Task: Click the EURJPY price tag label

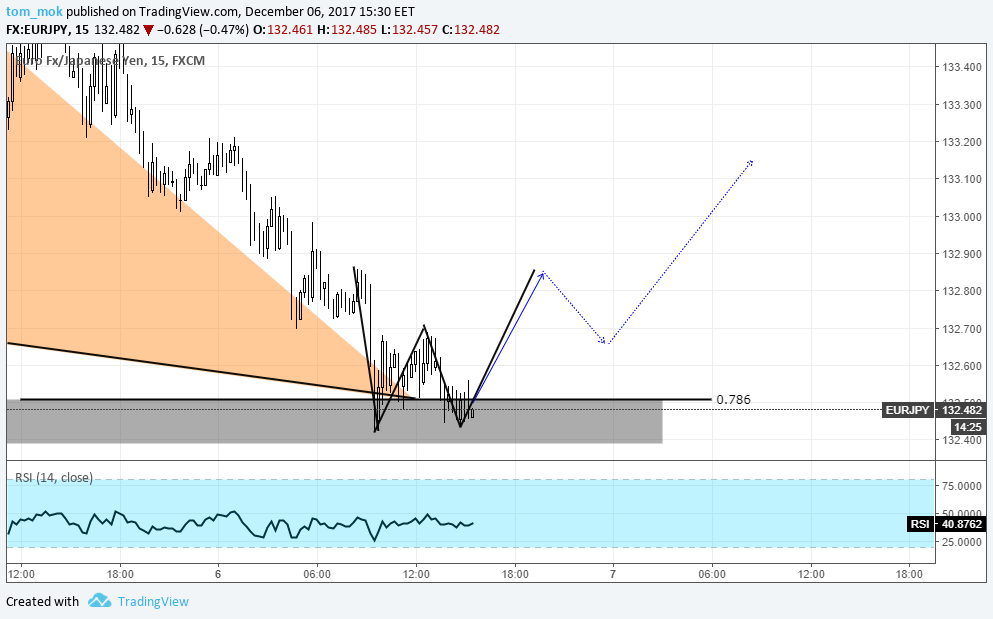Action: (907, 411)
